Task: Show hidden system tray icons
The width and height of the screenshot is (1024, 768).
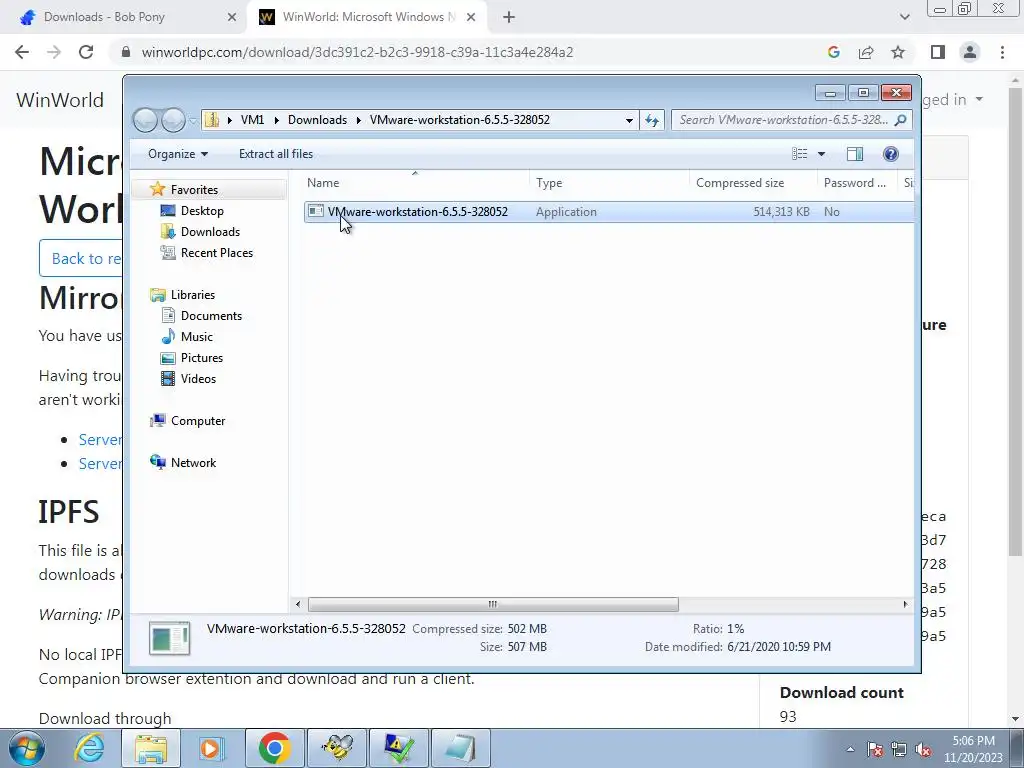Action: pyautogui.click(x=850, y=749)
